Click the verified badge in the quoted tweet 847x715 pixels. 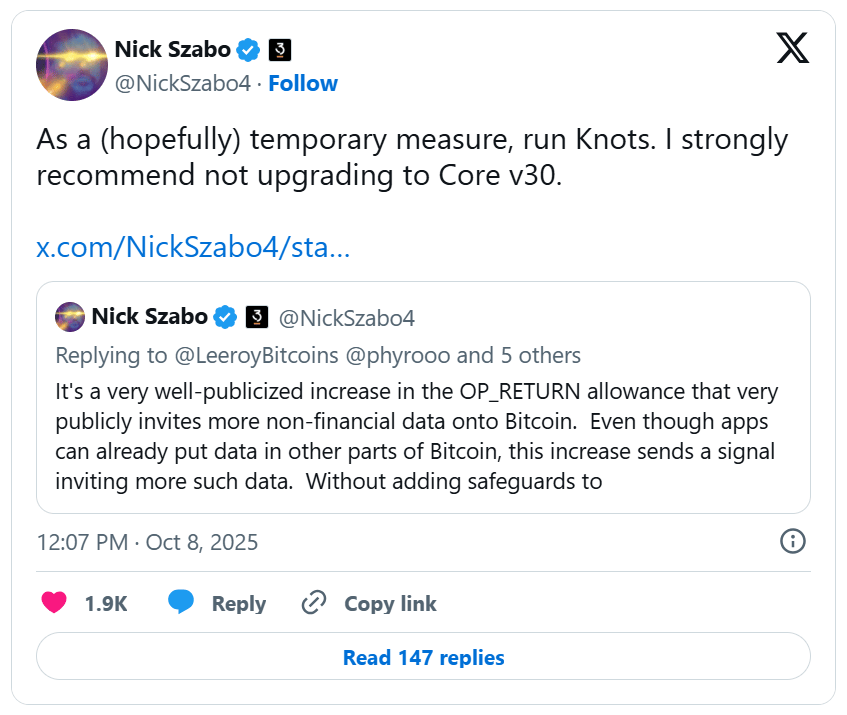coord(226,318)
